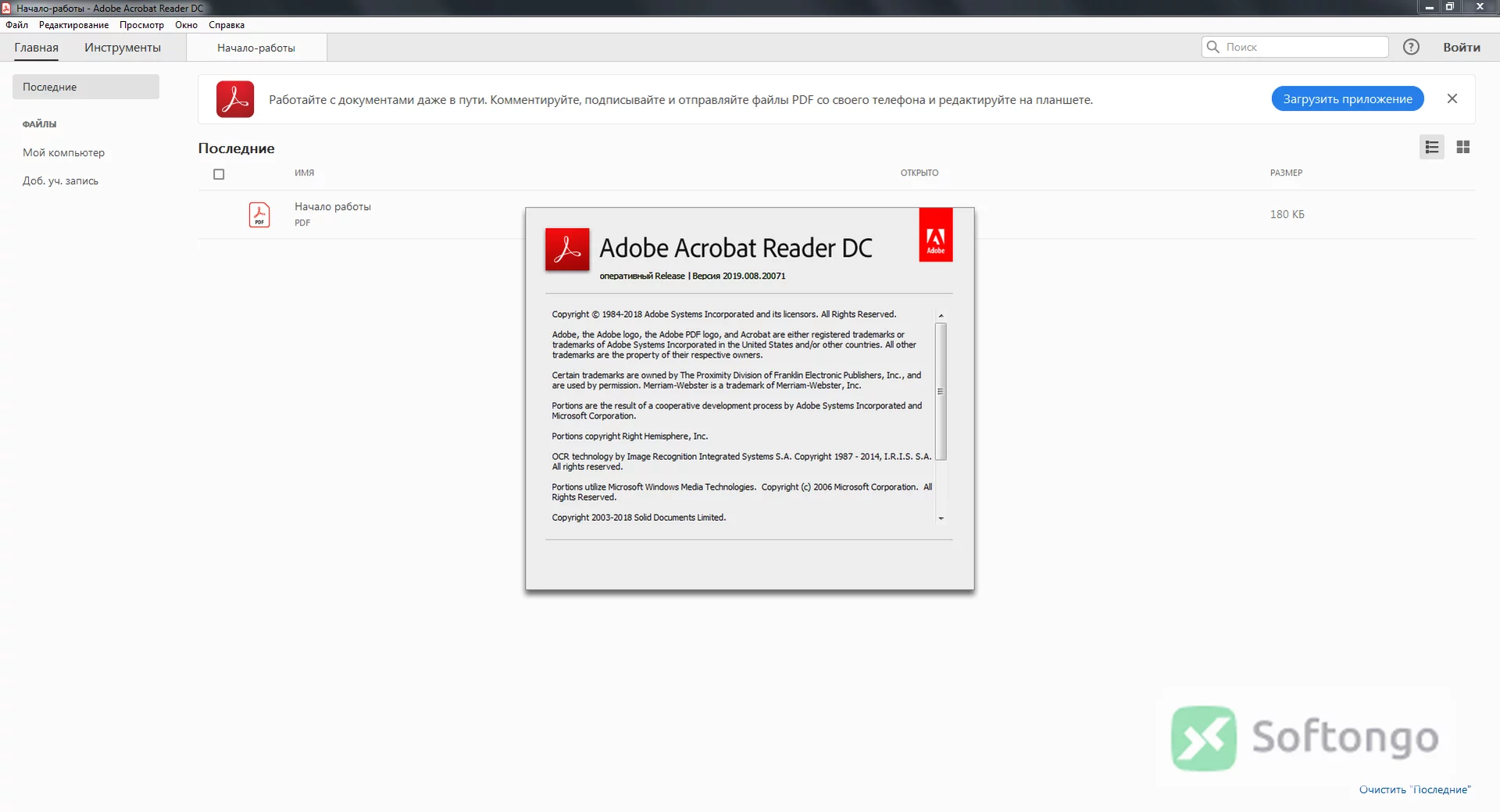
Task: Click the ФАЙЛЫ section heading
Action: click(39, 124)
